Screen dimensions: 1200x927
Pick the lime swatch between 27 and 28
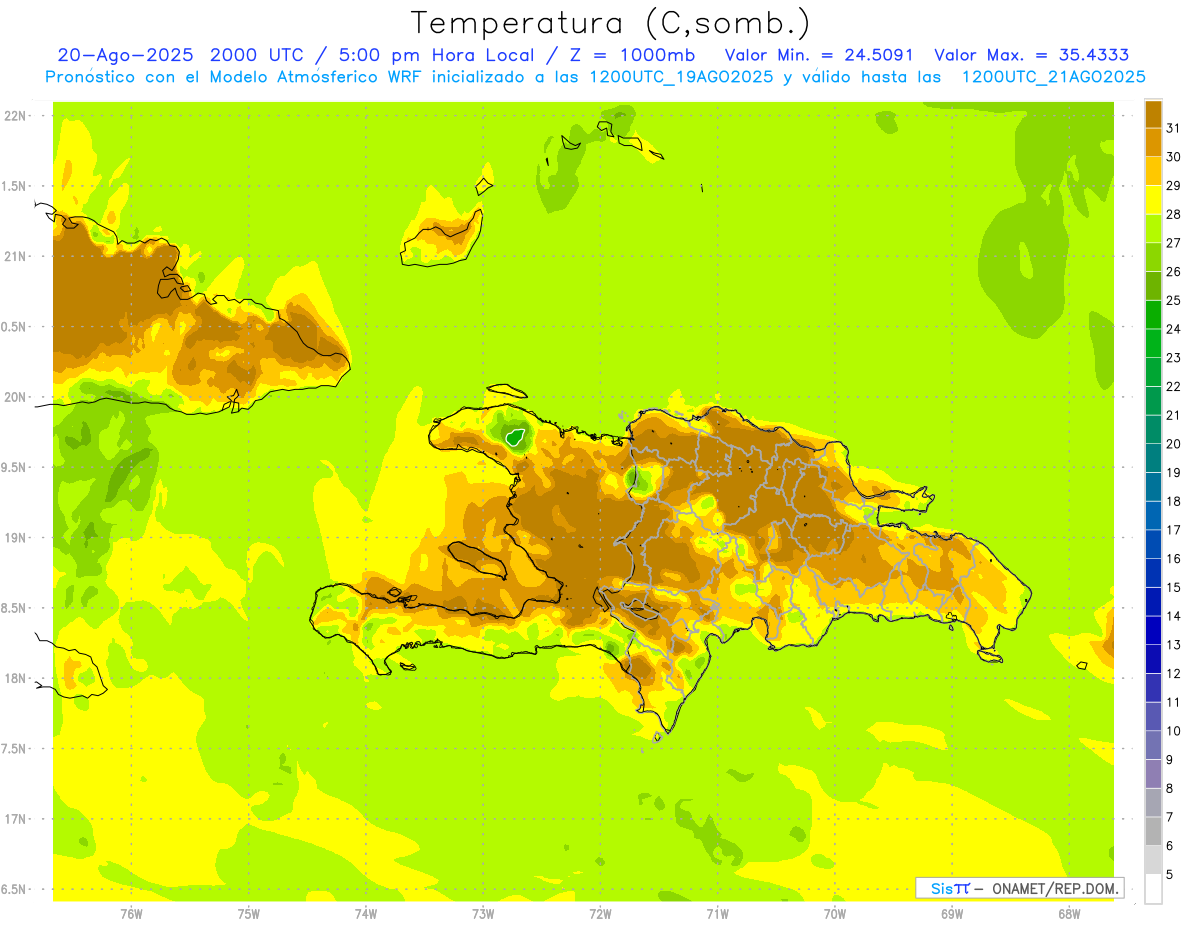(1153, 229)
